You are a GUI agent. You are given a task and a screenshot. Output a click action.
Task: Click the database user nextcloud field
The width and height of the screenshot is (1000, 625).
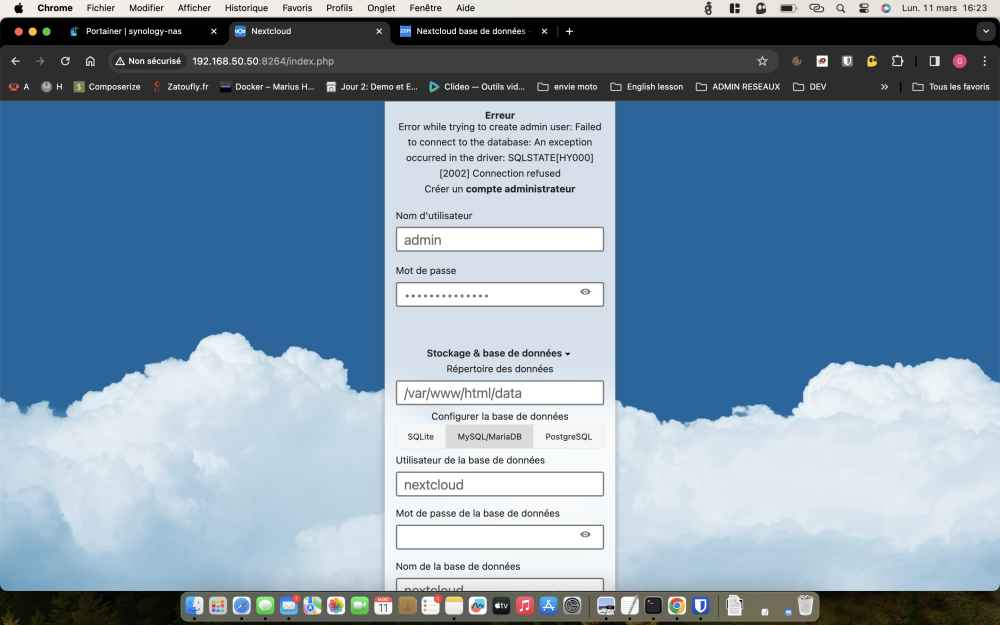[499, 484]
